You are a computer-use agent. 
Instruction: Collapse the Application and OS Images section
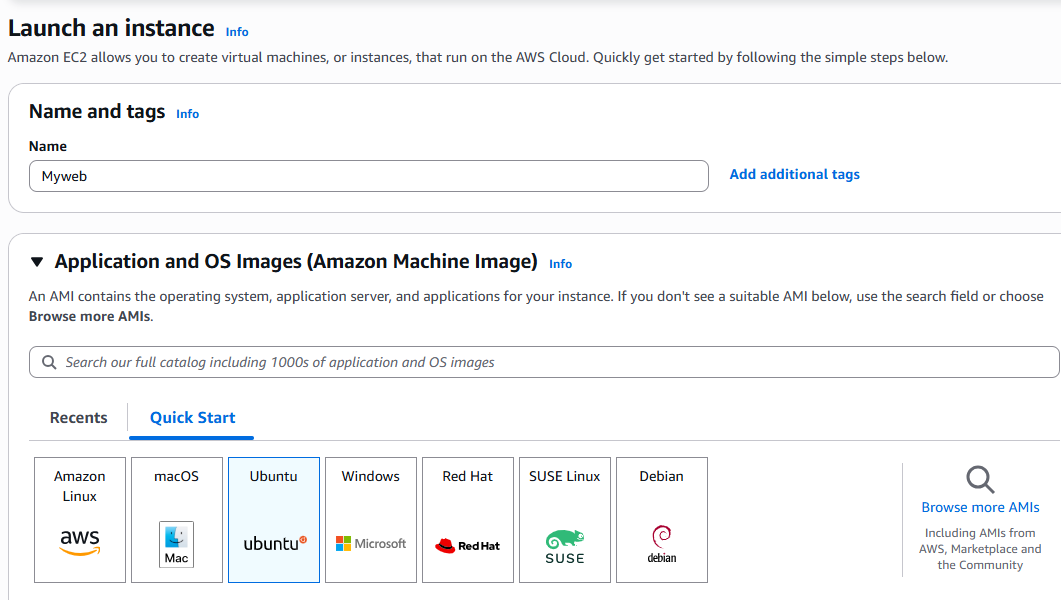37,261
